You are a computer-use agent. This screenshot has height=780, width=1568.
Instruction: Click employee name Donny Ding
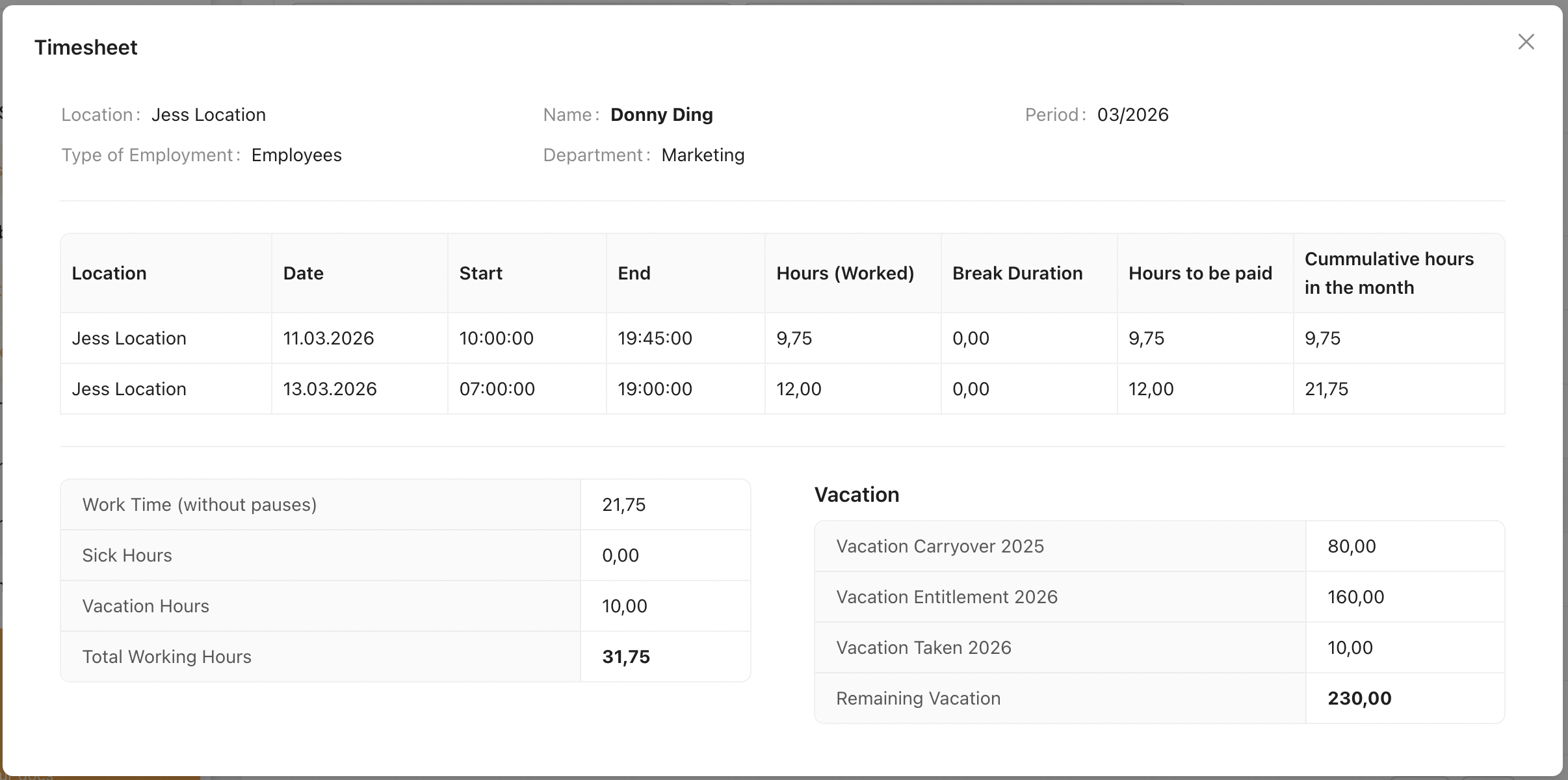tap(661, 115)
